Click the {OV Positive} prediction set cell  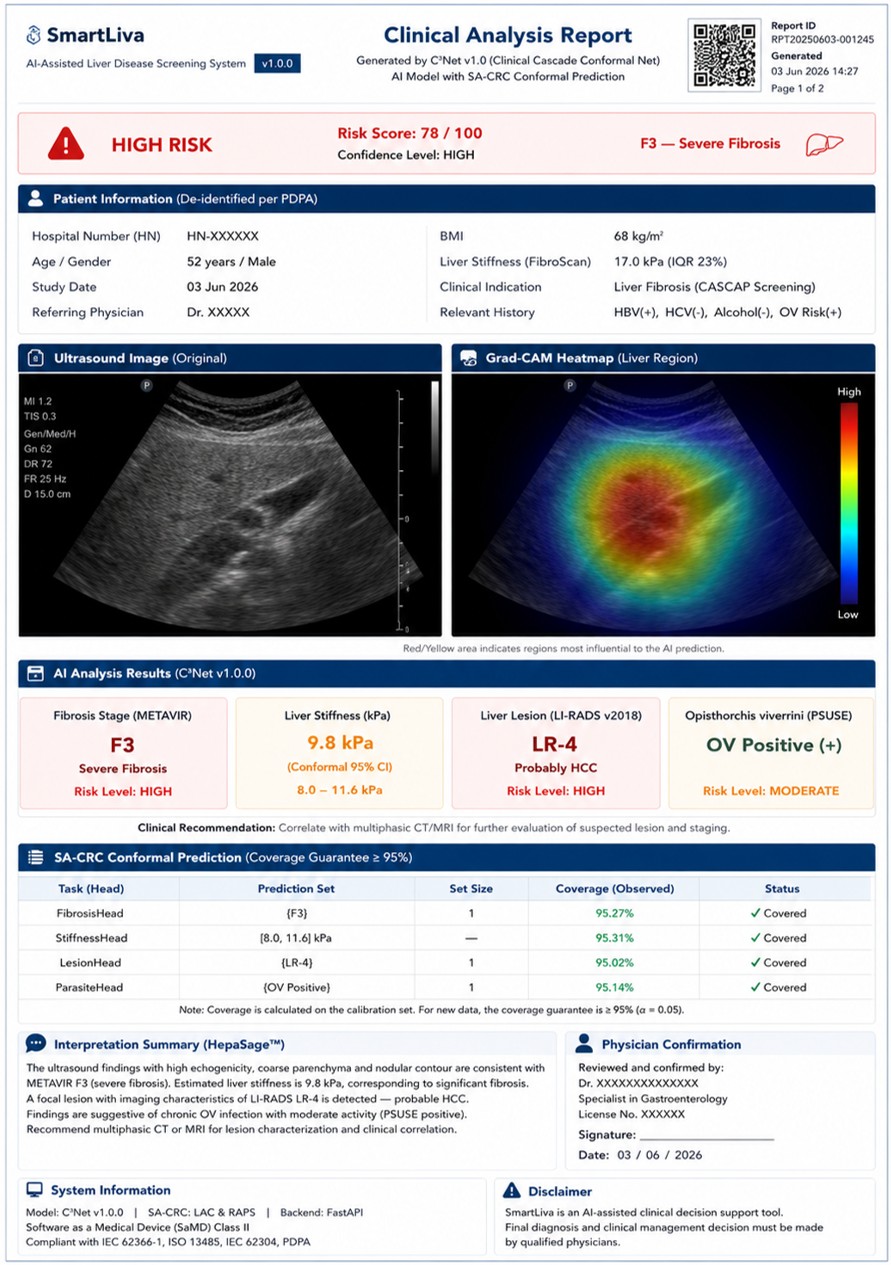click(x=299, y=987)
